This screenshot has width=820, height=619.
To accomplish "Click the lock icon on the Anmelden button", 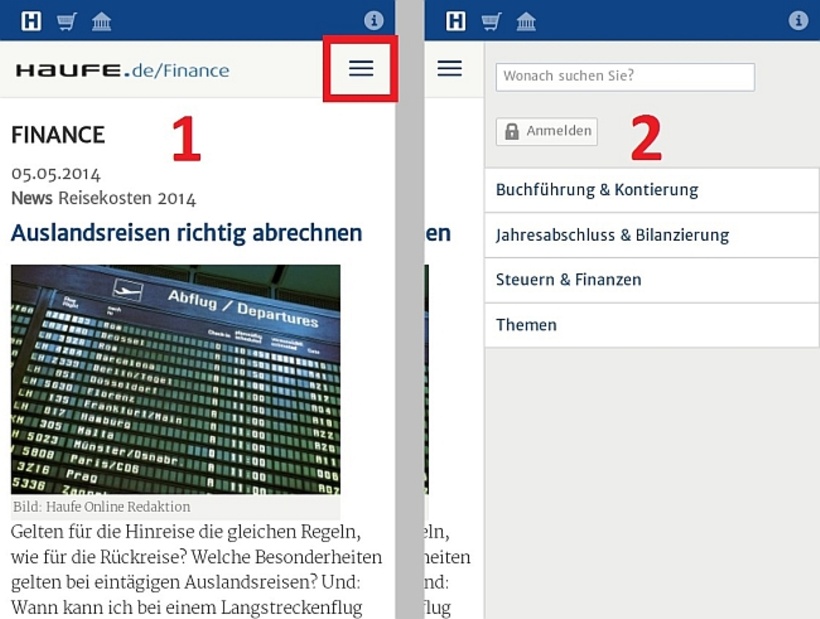I will (x=511, y=131).
